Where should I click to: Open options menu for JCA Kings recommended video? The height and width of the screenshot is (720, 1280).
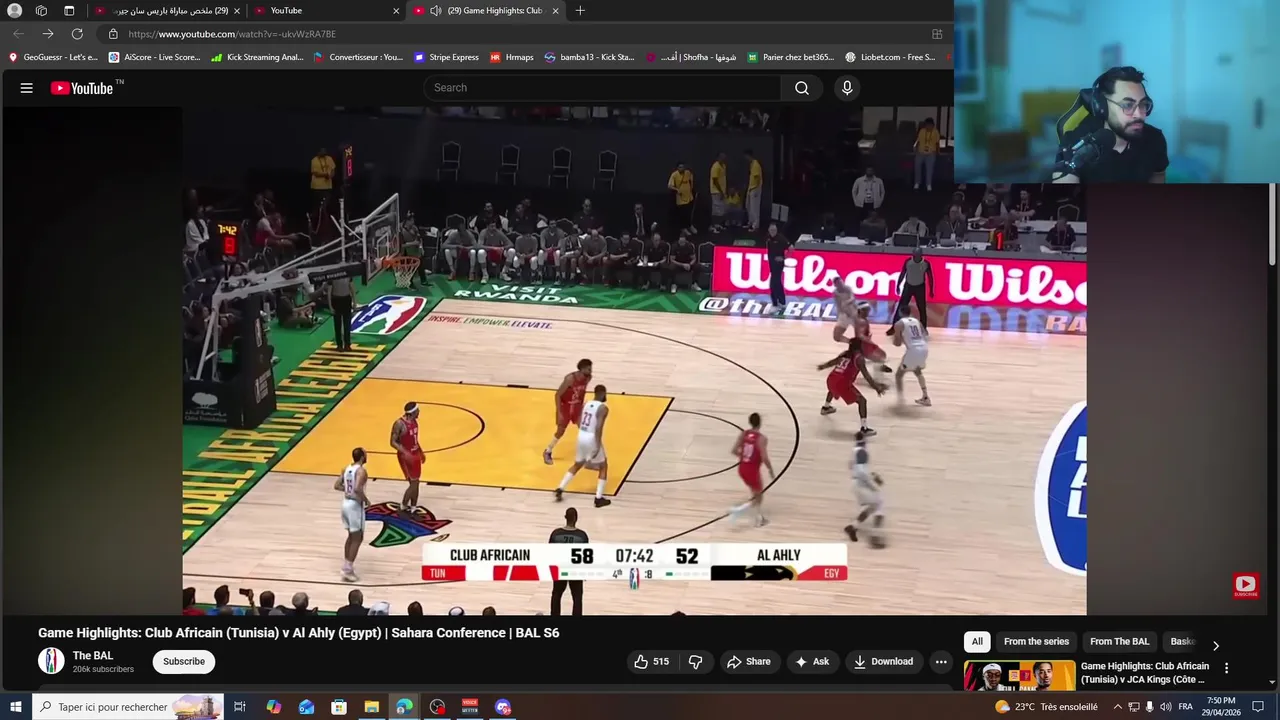pos(1227,668)
